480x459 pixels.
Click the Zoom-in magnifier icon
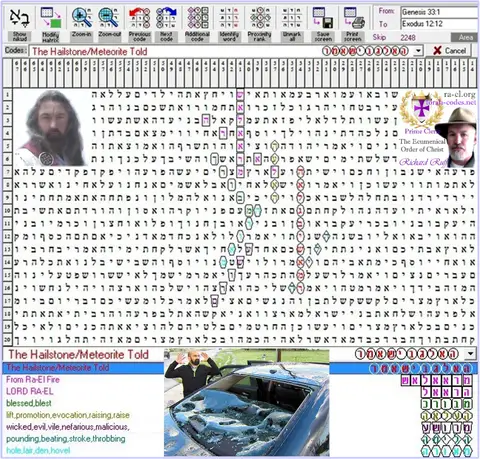coord(82,18)
